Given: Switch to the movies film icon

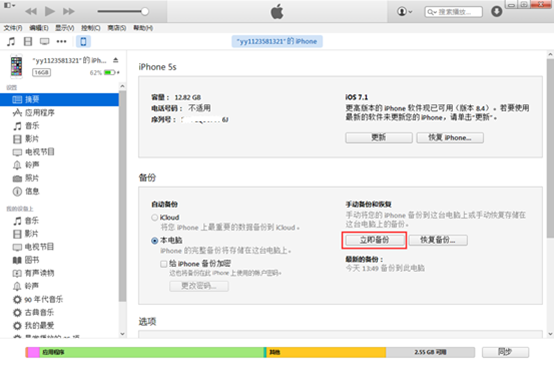Looking at the screenshot, I should pos(28,42).
